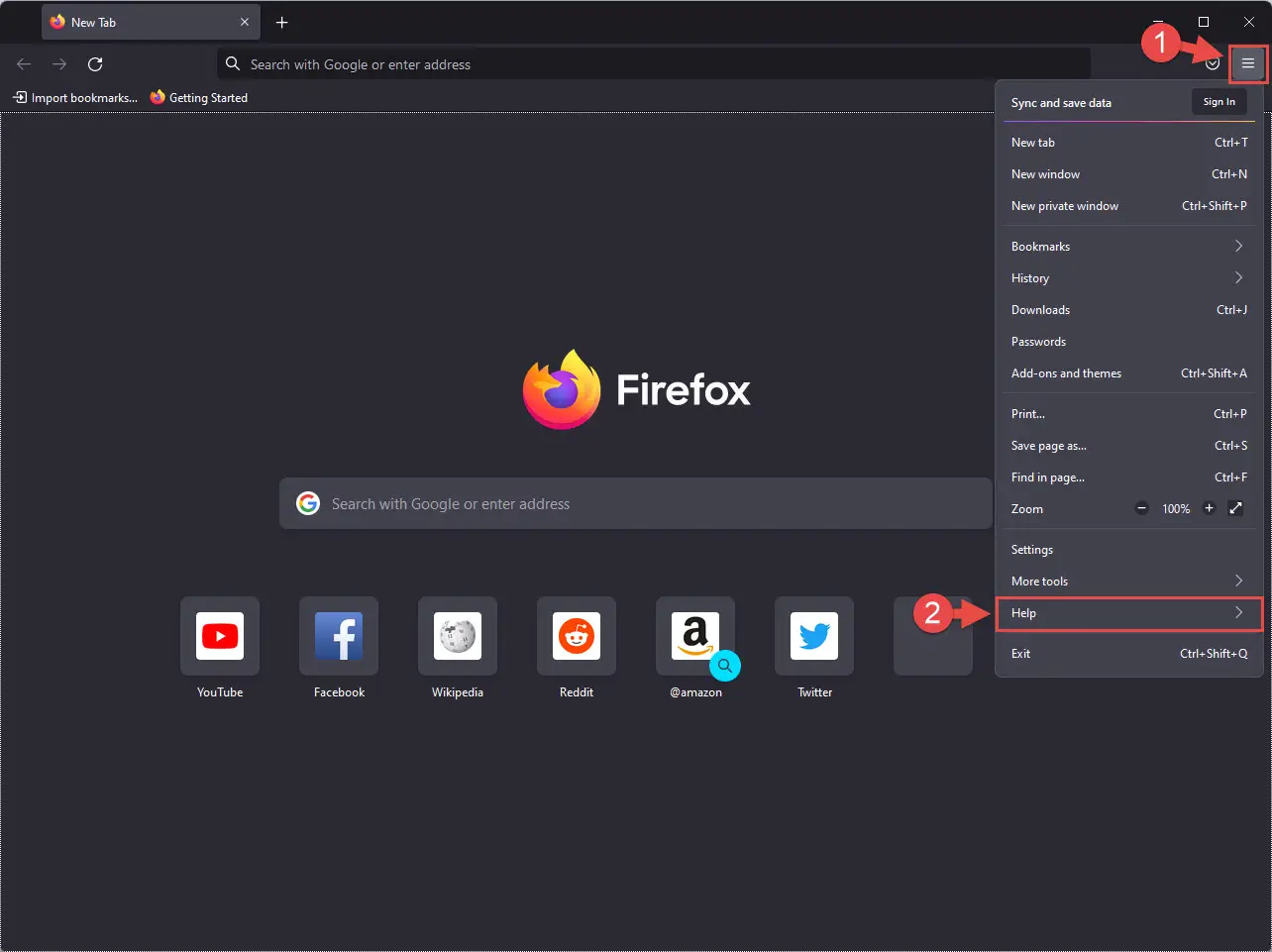Select the New Tab browser tab
The image size is (1272, 952).
[151, 22]
